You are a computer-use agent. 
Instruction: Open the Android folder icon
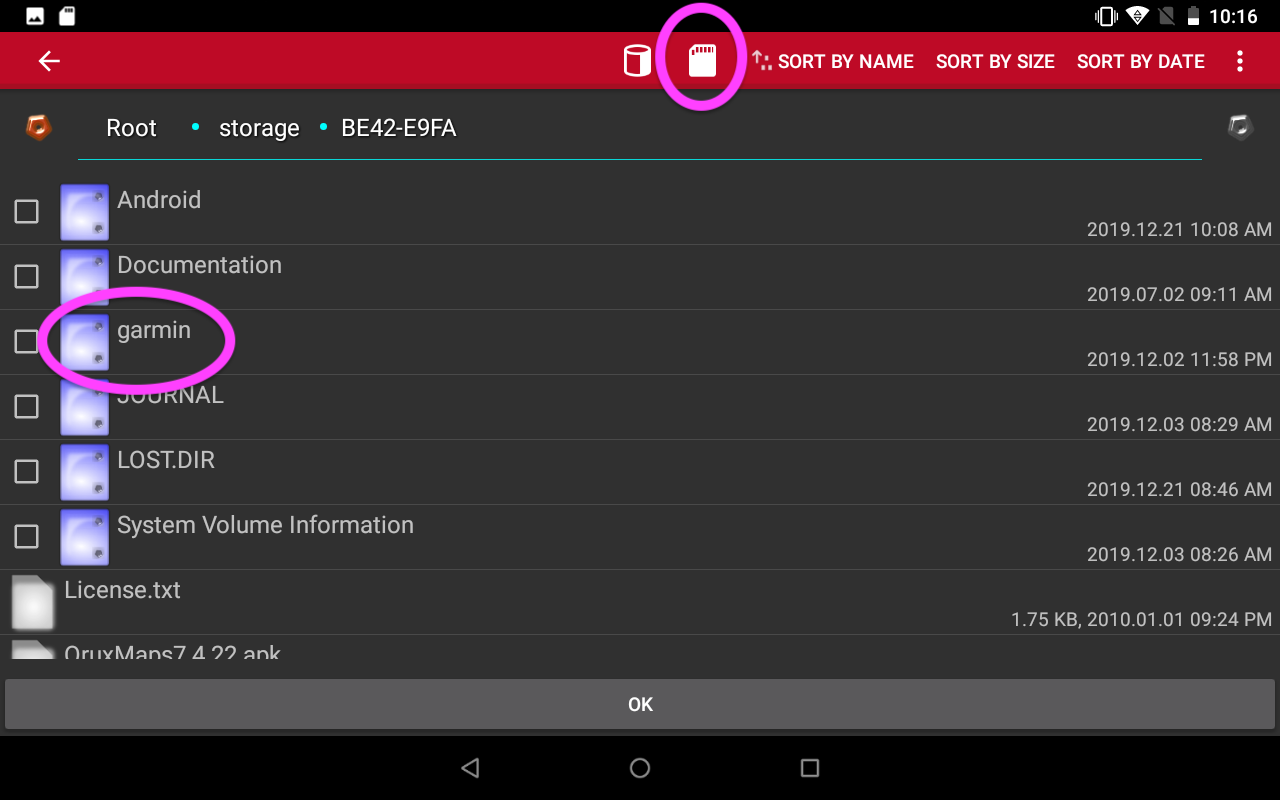pyautogui.click(x=84, y=212)
